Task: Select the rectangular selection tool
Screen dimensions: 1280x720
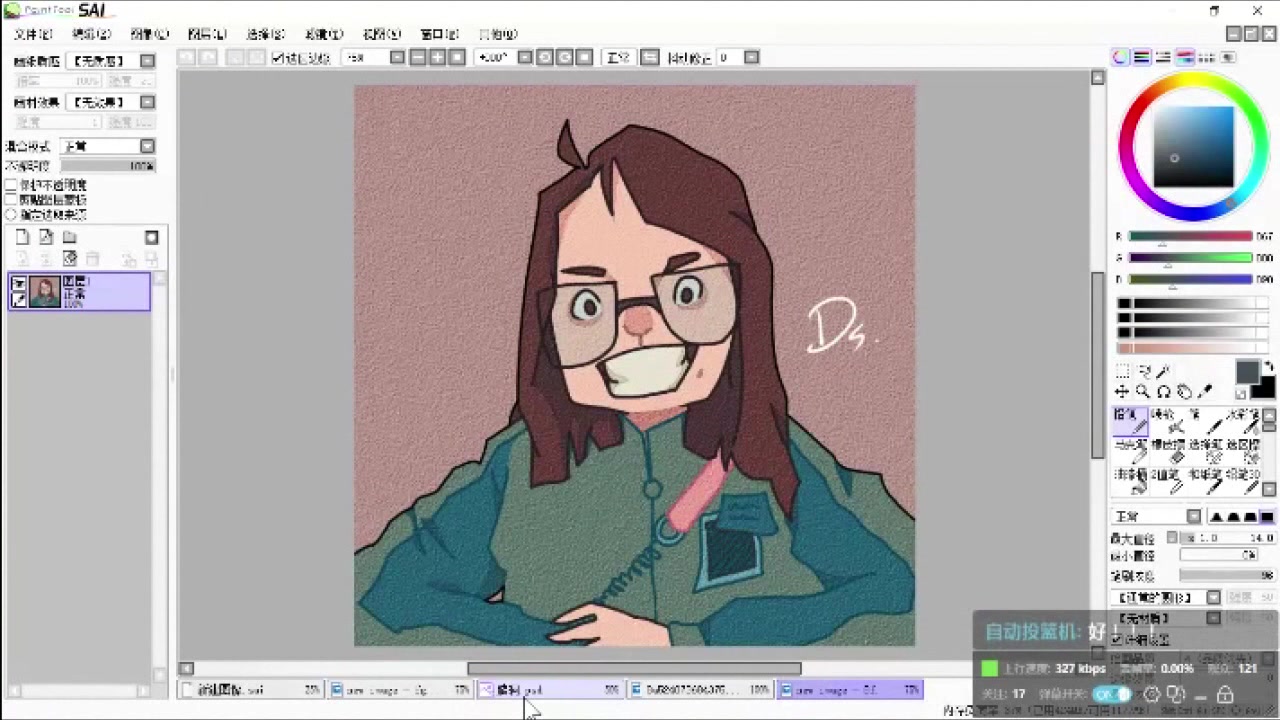Action: (x=1122, y=371)
